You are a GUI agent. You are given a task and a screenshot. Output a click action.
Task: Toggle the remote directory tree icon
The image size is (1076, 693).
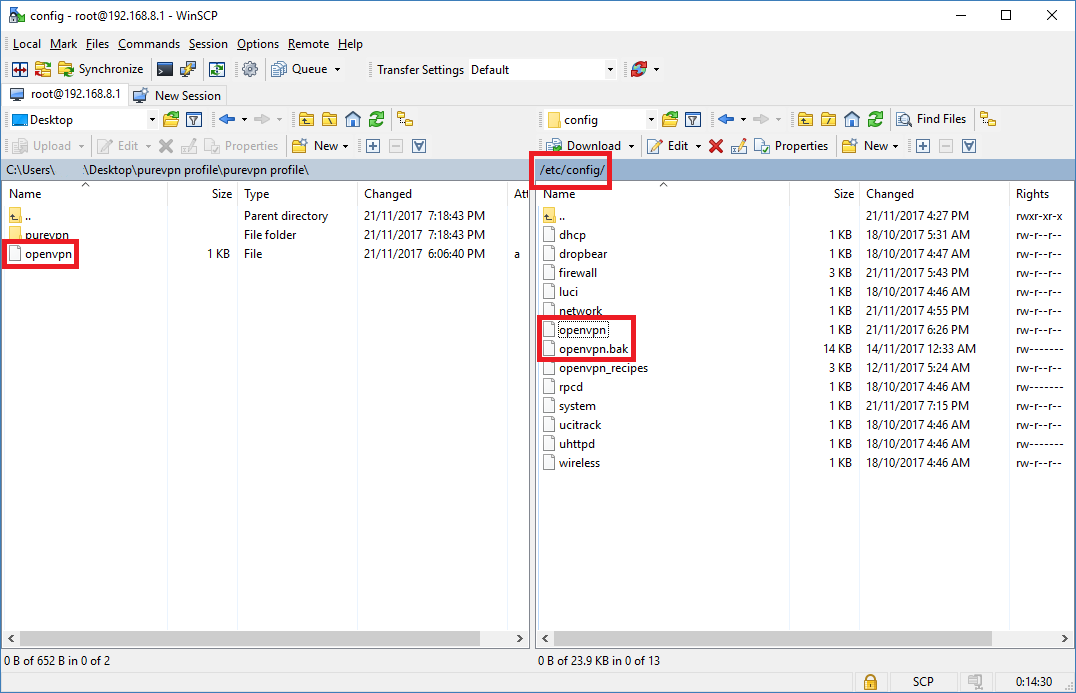[987, 120]
